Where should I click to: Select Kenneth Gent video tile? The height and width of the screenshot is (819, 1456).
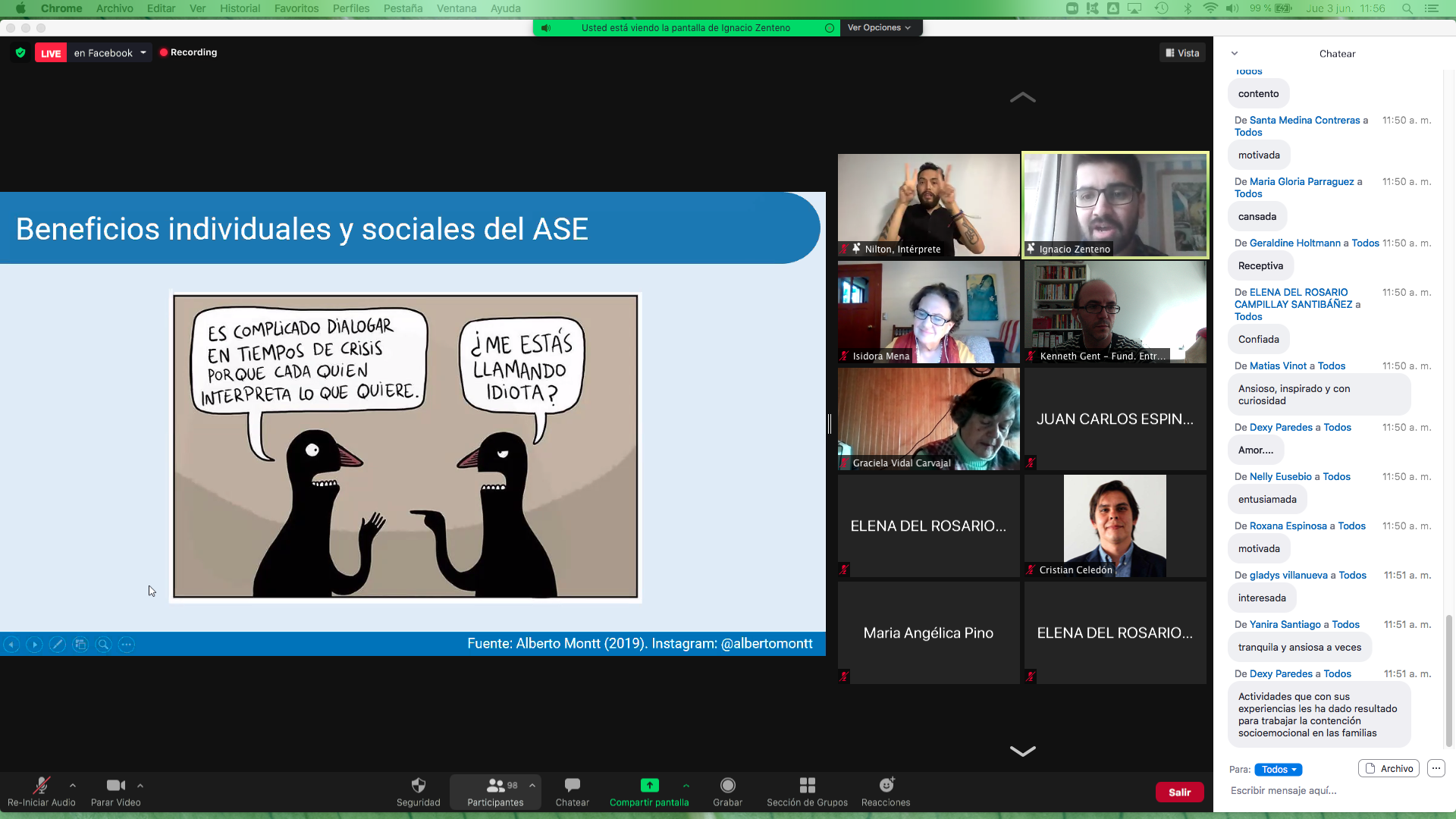(x=1115, y=312)
